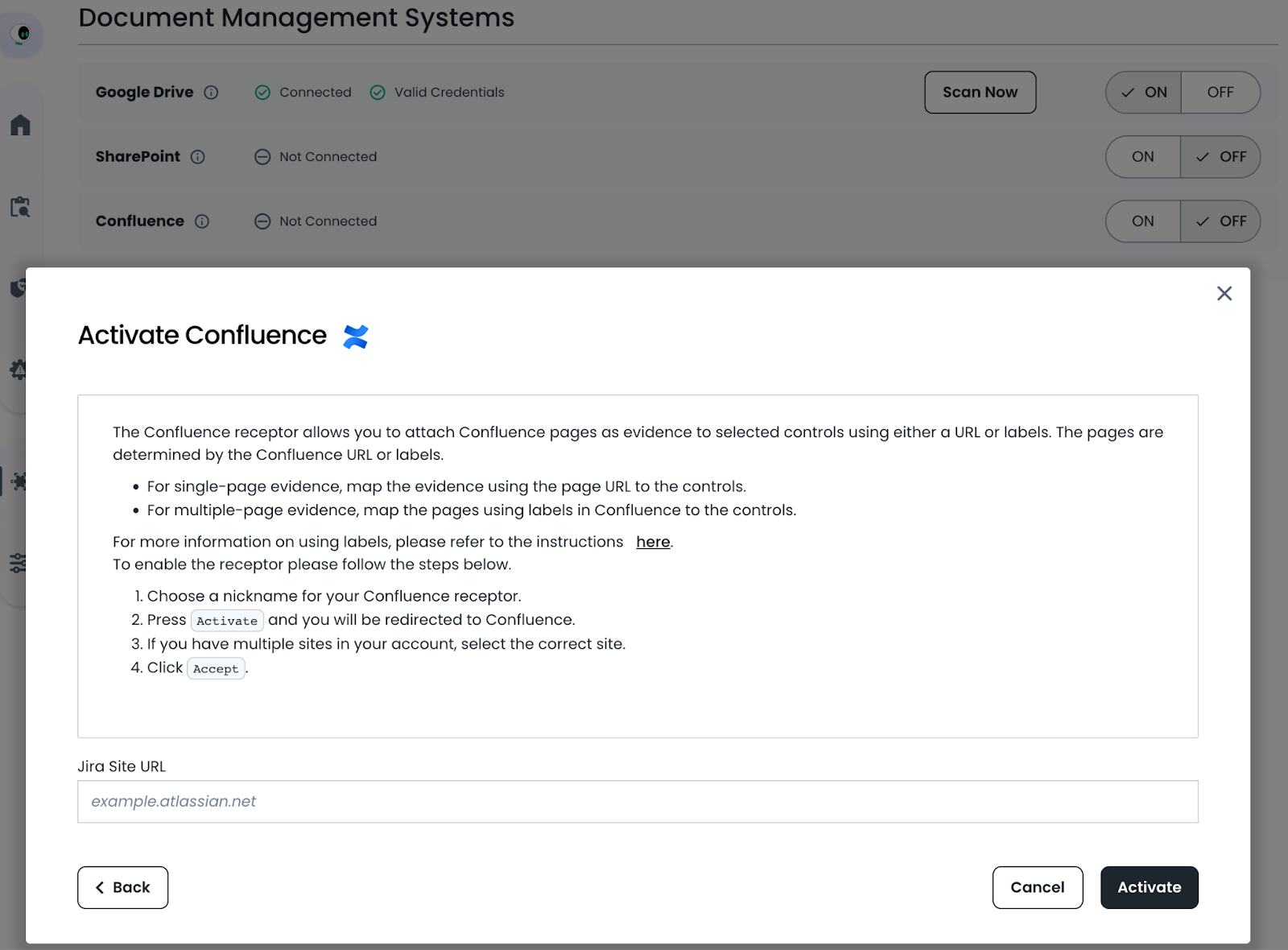Click the info icon next to SharePoint

pyautogui.click(x=198, y=157)
